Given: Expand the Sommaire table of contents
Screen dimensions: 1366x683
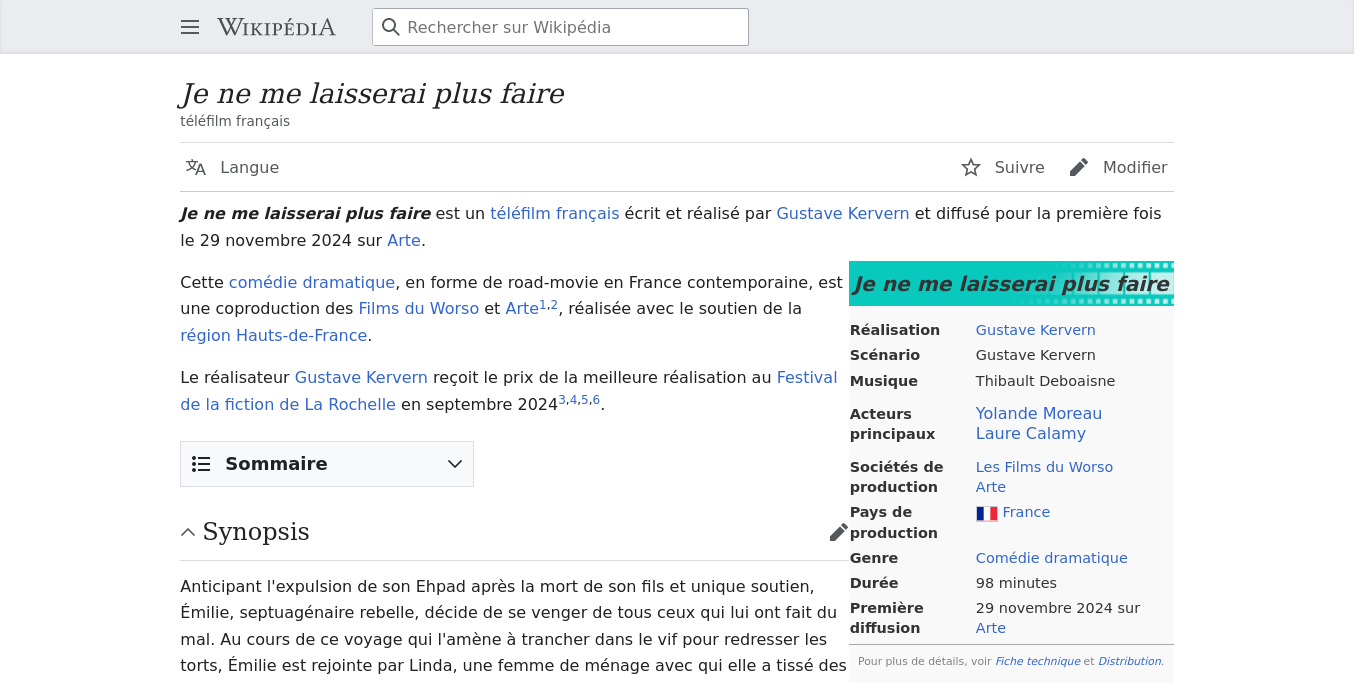Looking at the screenshot, I should [x=327, y=464].
